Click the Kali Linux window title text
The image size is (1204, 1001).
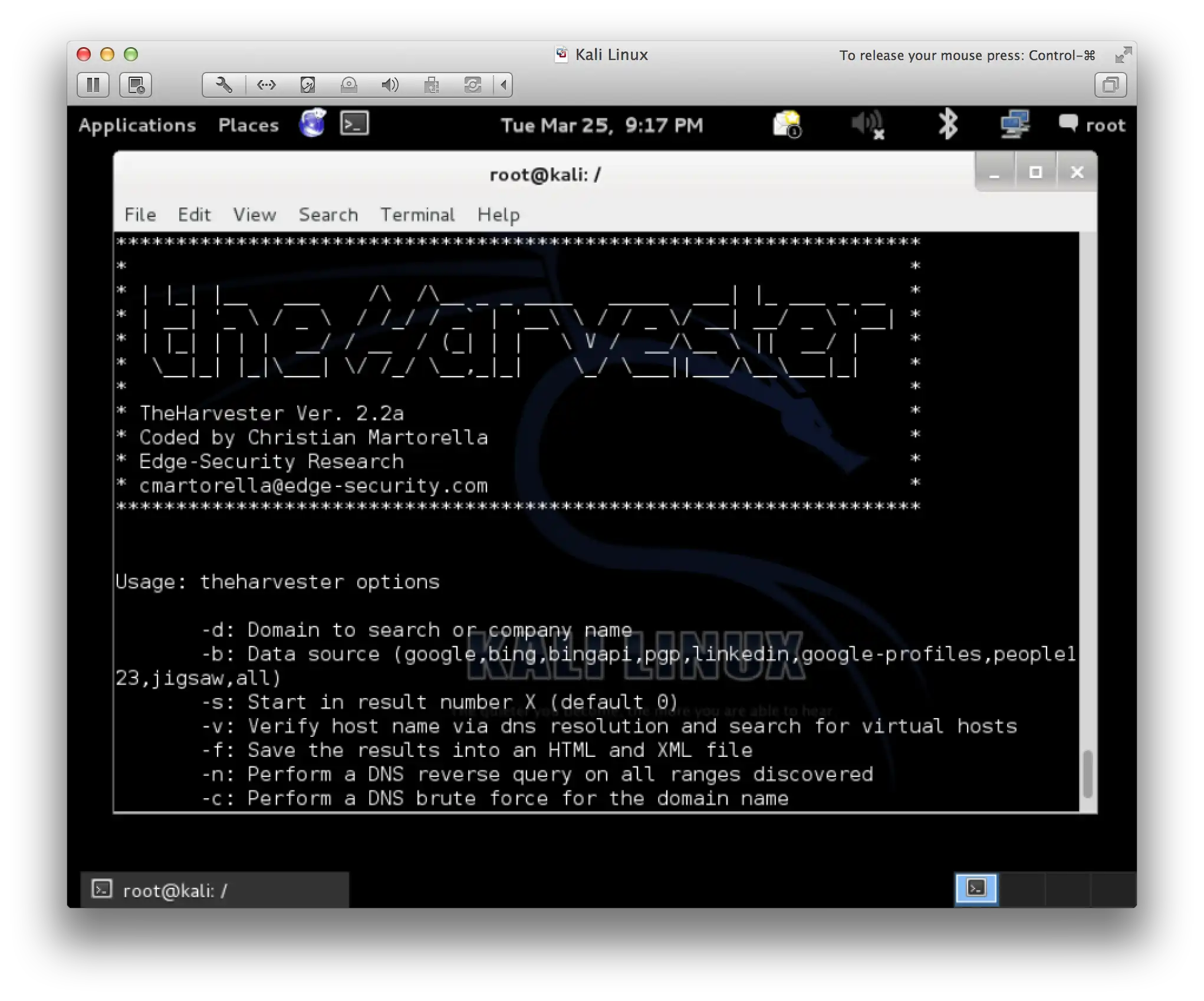click(x=611, y=55)
